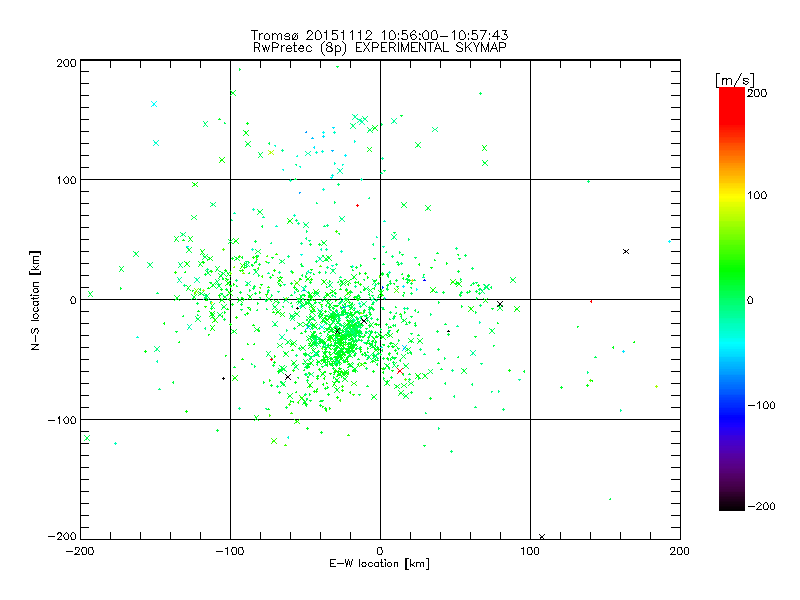The height and width of the screenshot is (600, 800).
Task: Click the subtitle "RwPretec (8p) EXPERIMENTAL SKYMAP"
Action: pyautogui.click(x=380, y=47)
